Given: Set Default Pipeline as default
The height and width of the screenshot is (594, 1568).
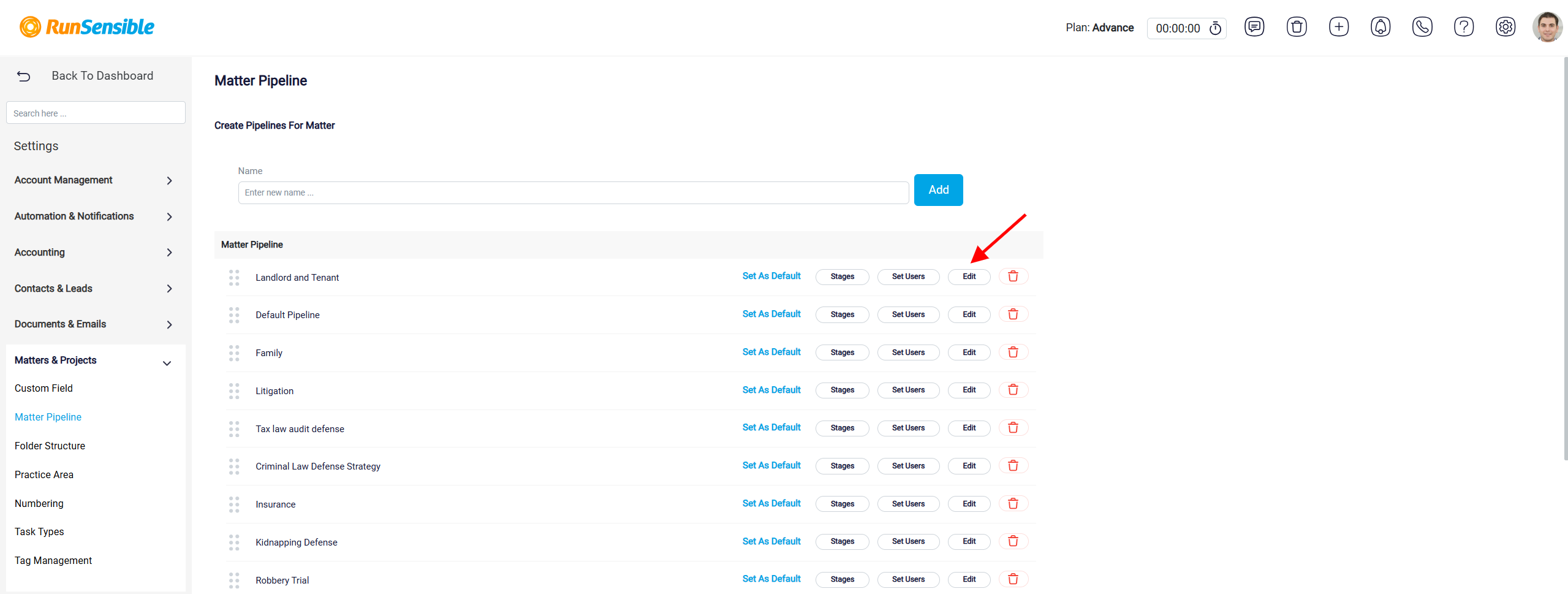Looking at the screenshot, I should 771,314.
